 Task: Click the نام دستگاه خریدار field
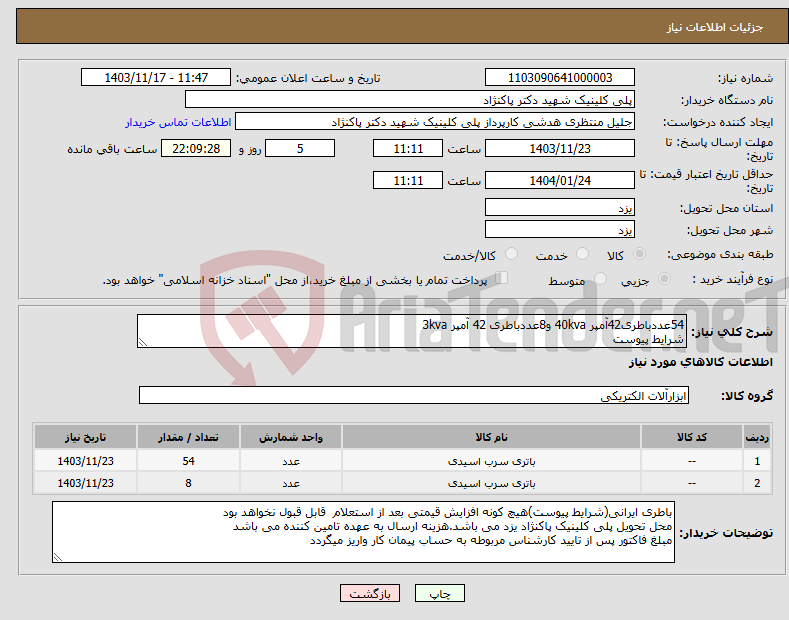point(410,100)
